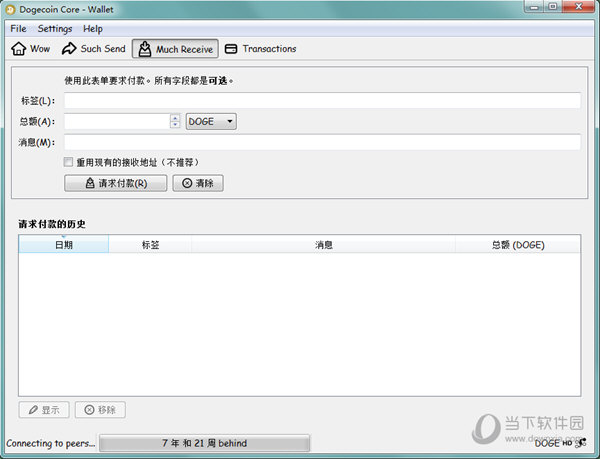Click the 总额(A) amount input field
The height and width of the screenshot is (459, 600).
point(117,122)
